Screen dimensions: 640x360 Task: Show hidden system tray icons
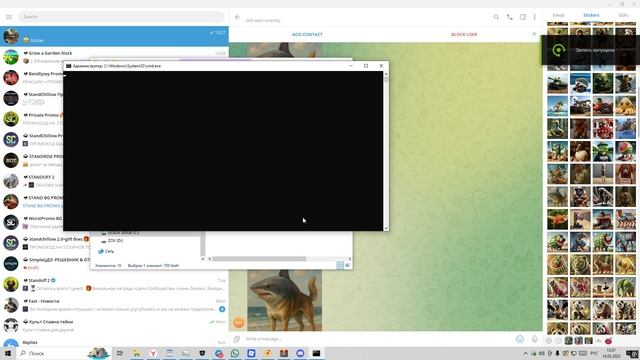525,353
